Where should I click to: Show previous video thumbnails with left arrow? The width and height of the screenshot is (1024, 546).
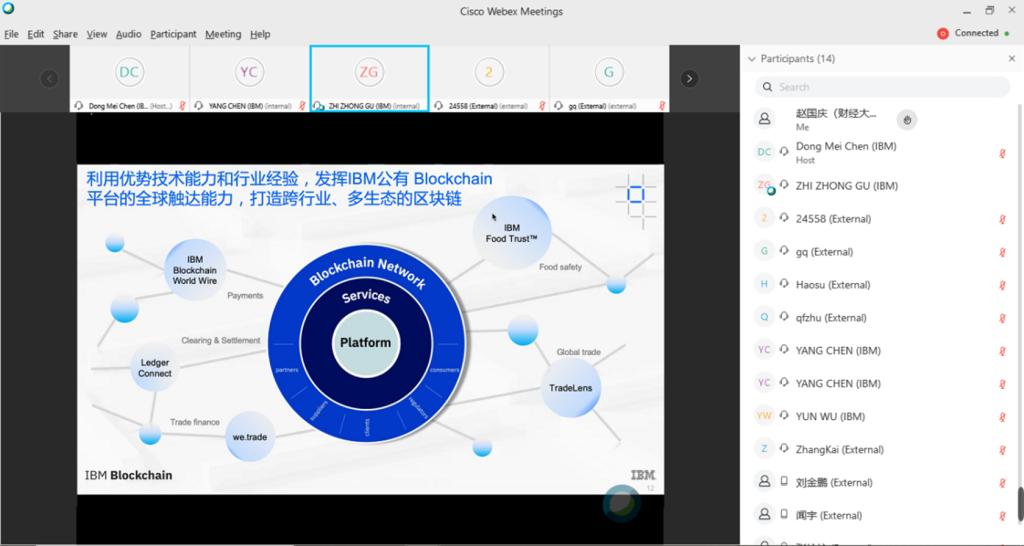[49, 78]
